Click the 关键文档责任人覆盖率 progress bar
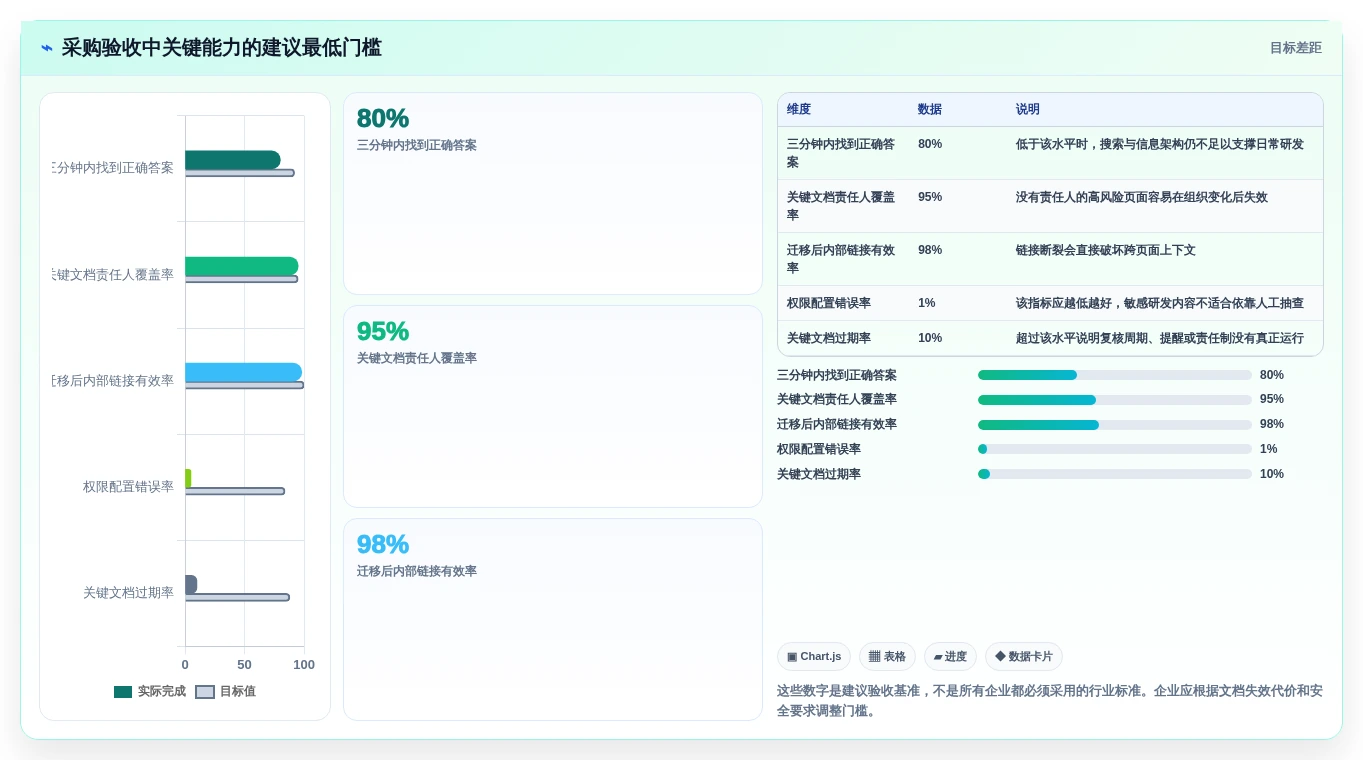The image size is (1363, 760). (x=1115, y=400)
